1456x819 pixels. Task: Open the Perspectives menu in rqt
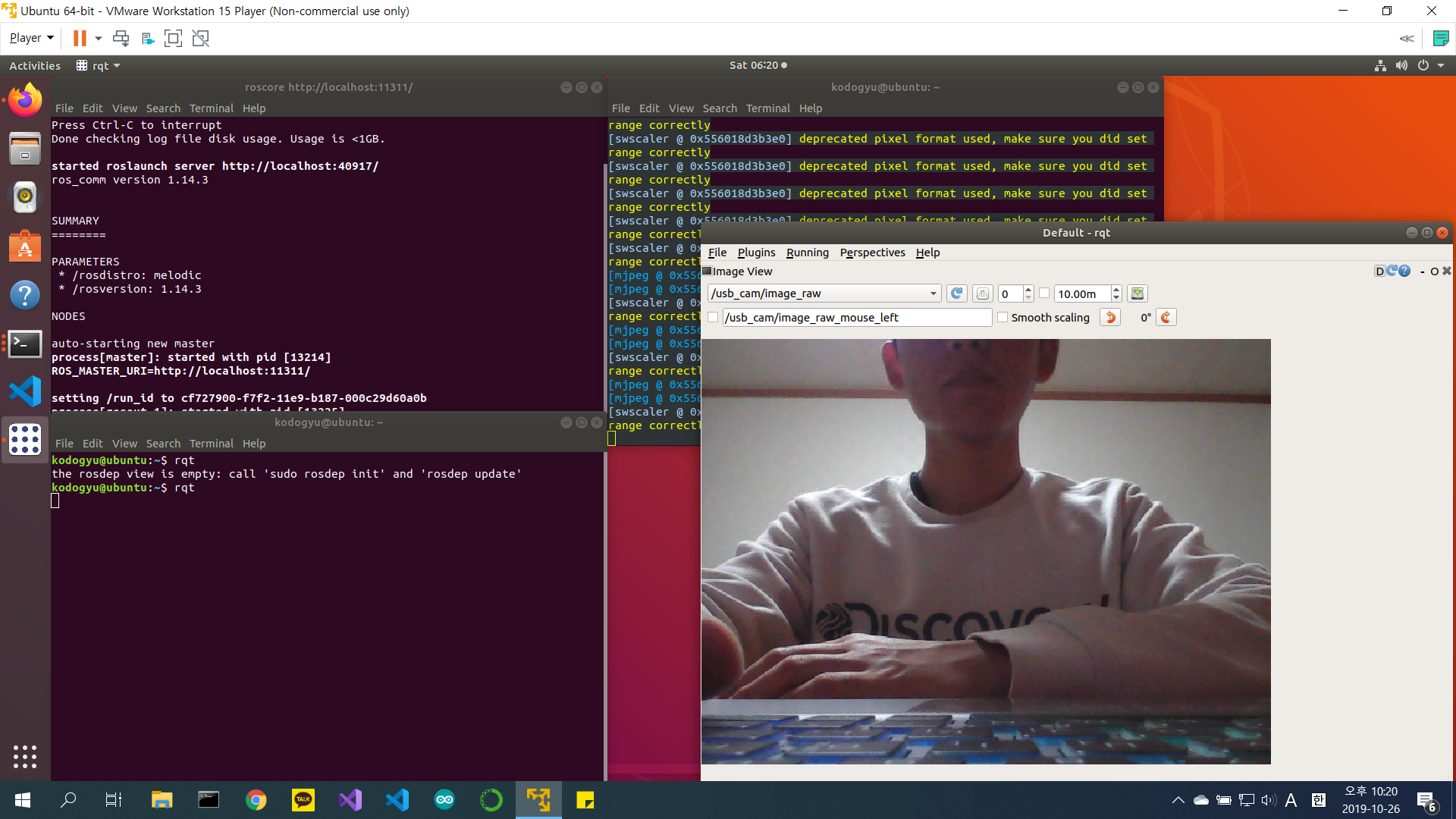[x=872, y=253]
